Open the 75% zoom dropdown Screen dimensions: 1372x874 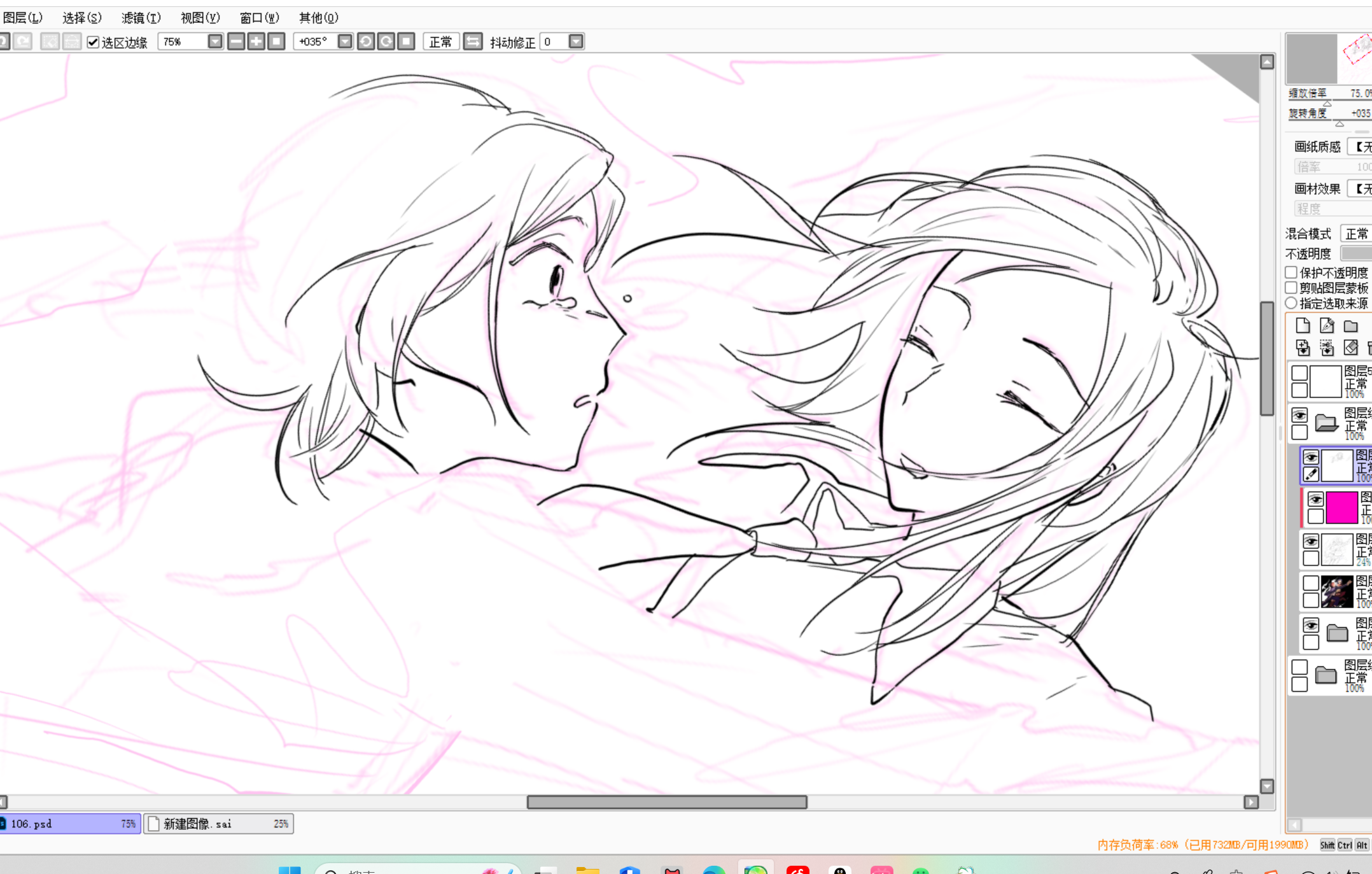tap(215, 42)
